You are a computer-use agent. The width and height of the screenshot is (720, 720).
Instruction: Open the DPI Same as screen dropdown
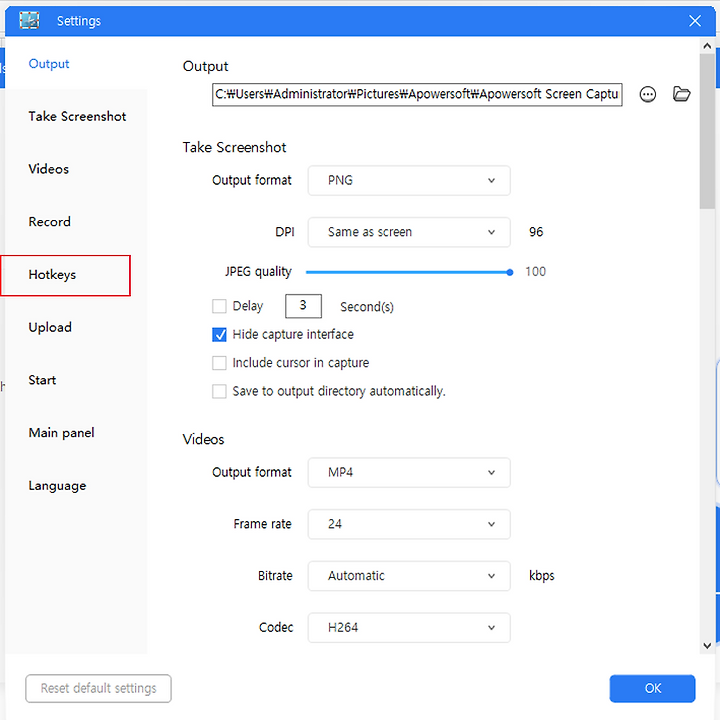(409, 232)
